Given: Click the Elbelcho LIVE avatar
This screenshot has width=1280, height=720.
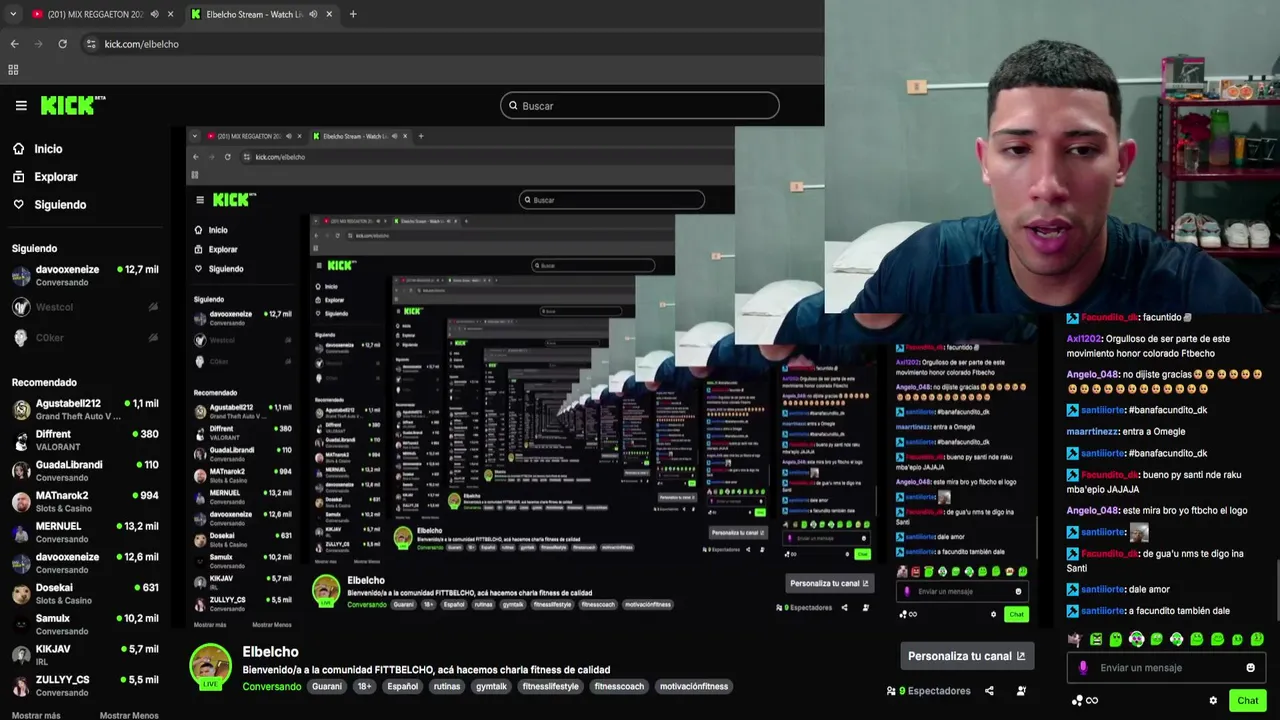Looking at the screenshot, I should tap(211, 666).
